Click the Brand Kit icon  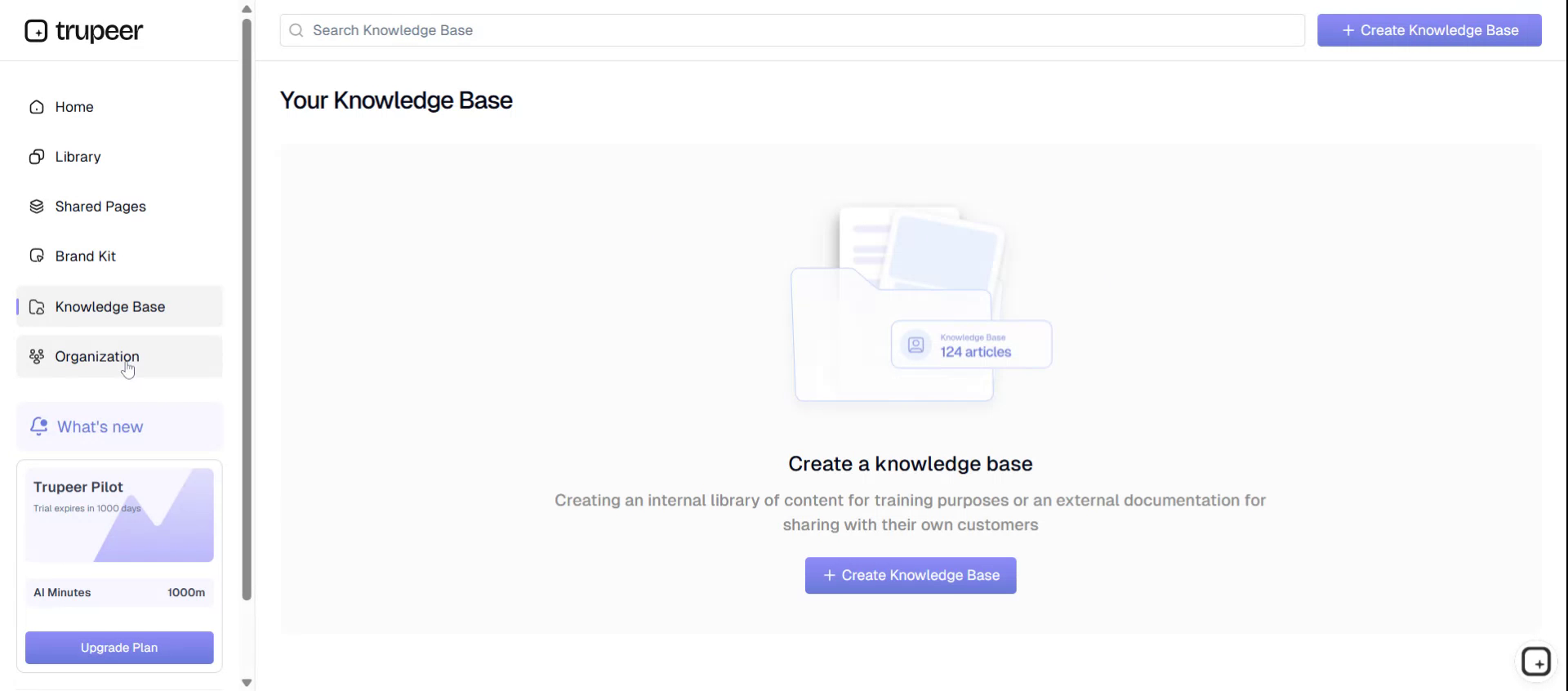[37, 256]
